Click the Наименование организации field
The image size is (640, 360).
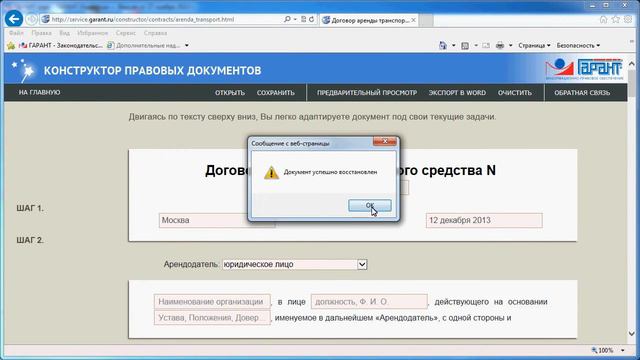tap(212, 302)
